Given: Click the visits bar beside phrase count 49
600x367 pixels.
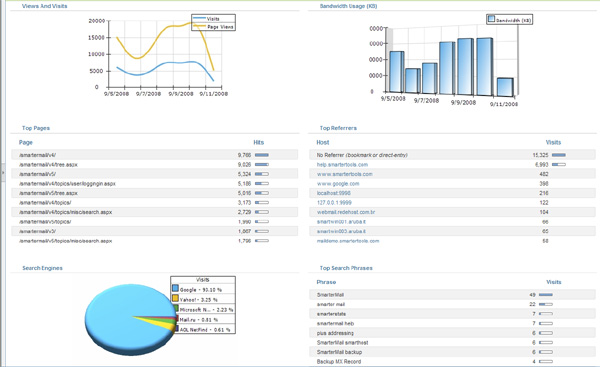Looking at the screenshot, I should pos(546,295).
